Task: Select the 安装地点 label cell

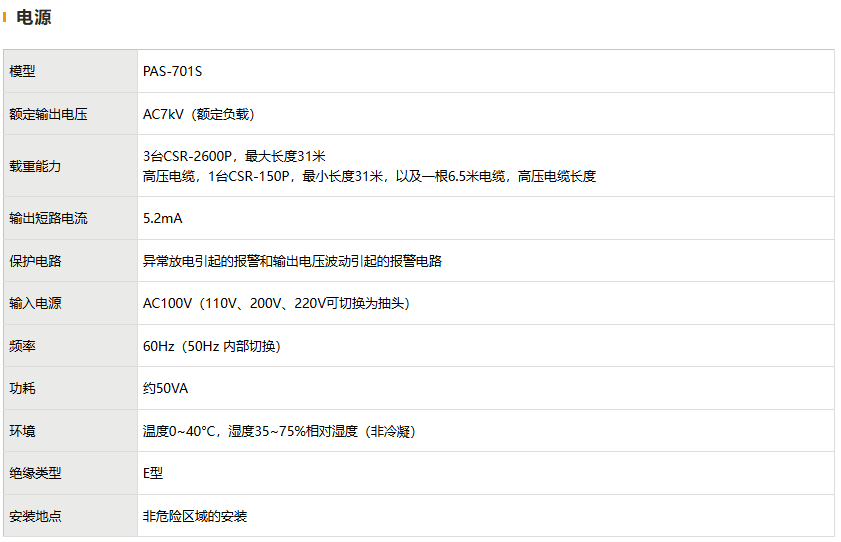Action: 71,516
